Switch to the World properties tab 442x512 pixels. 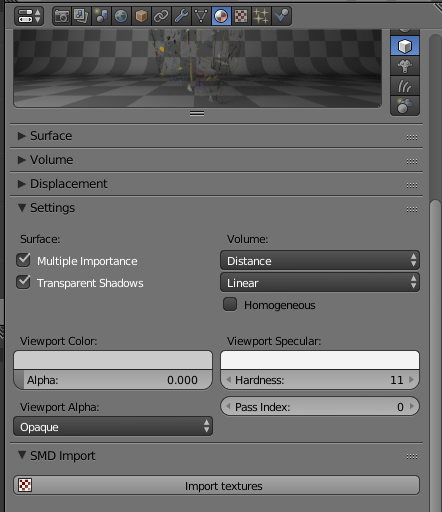pyautogui.click(x=121, y=16)
